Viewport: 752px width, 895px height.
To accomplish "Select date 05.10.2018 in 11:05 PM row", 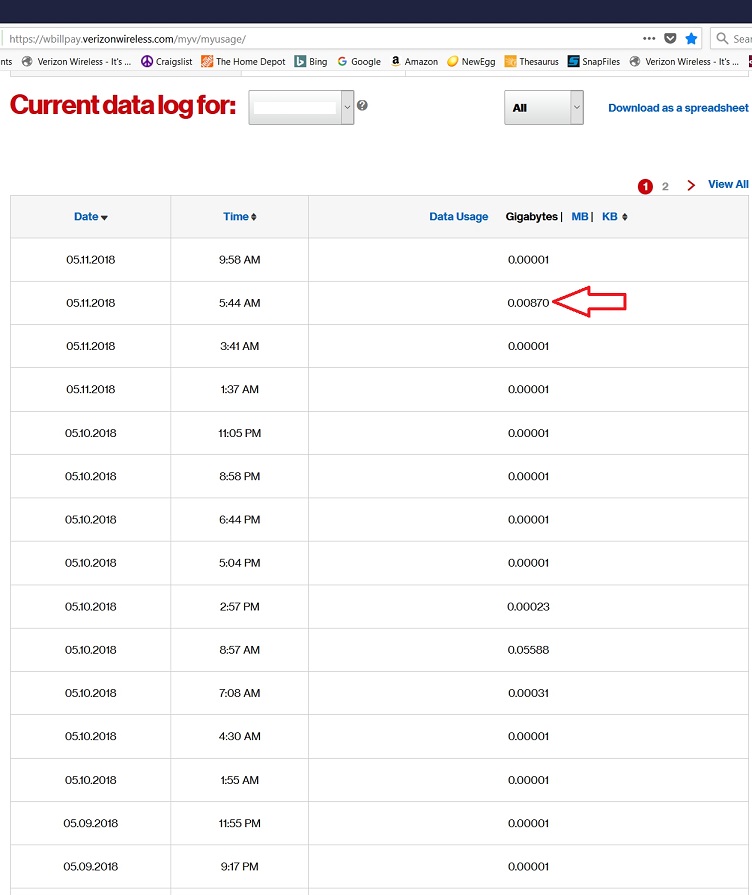I will tap(91, 433).
